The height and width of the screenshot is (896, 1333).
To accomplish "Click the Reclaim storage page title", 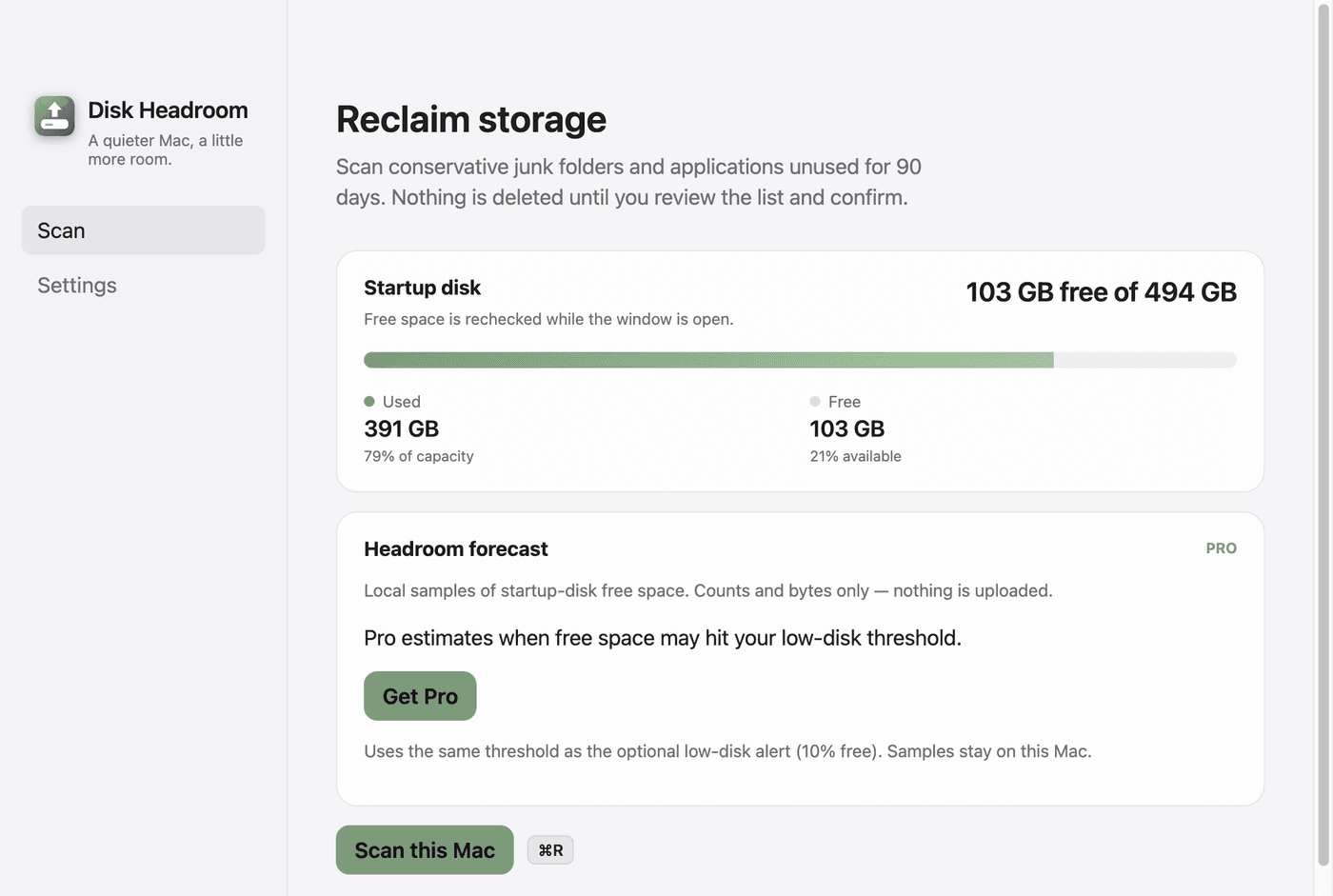I will tap(471, 120).
